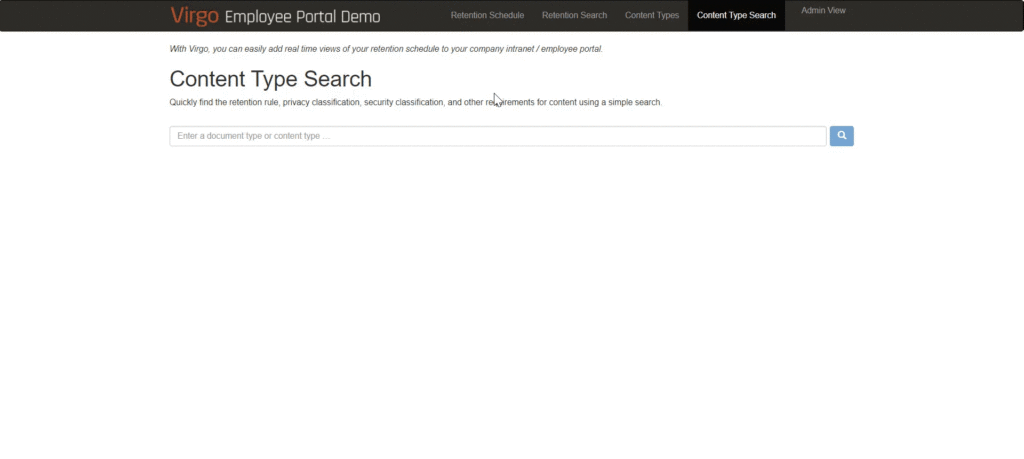Open Admin View in the navbar
The width and height of the screenshot is (1024, 459).
(x=823, y=11)
